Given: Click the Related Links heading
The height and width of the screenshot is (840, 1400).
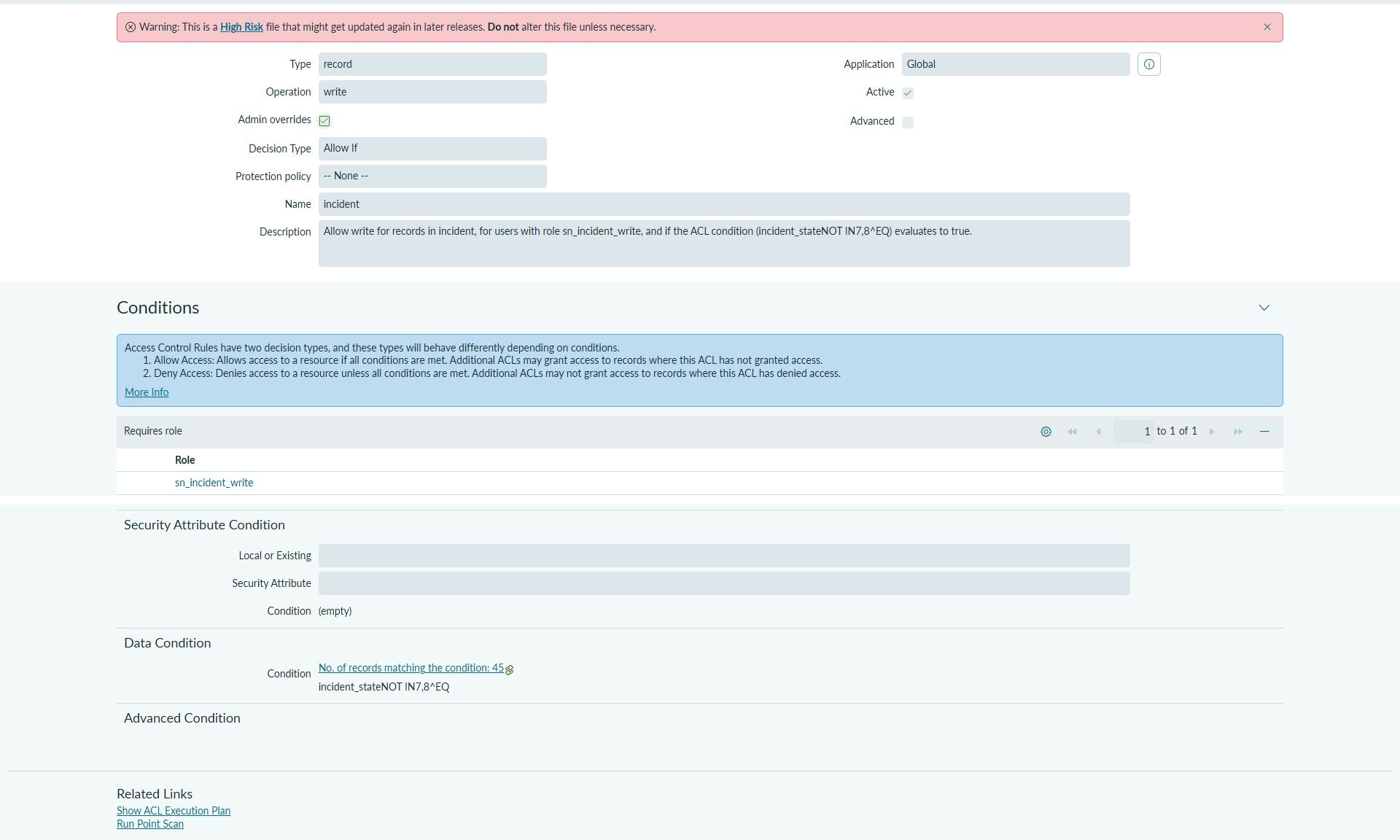Looking at the screenshot, I should 155,794.
